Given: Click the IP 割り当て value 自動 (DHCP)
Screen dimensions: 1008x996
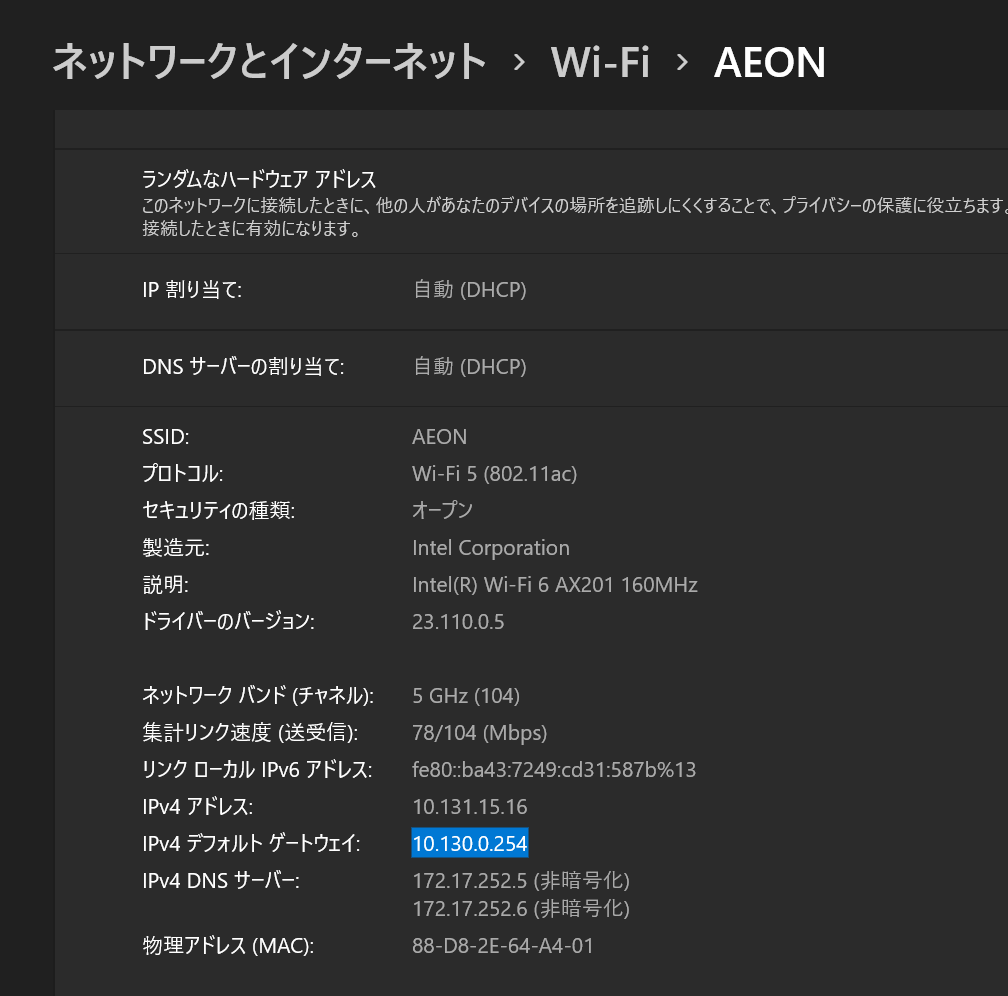Looking at the screenshot, I should (469, 289).
